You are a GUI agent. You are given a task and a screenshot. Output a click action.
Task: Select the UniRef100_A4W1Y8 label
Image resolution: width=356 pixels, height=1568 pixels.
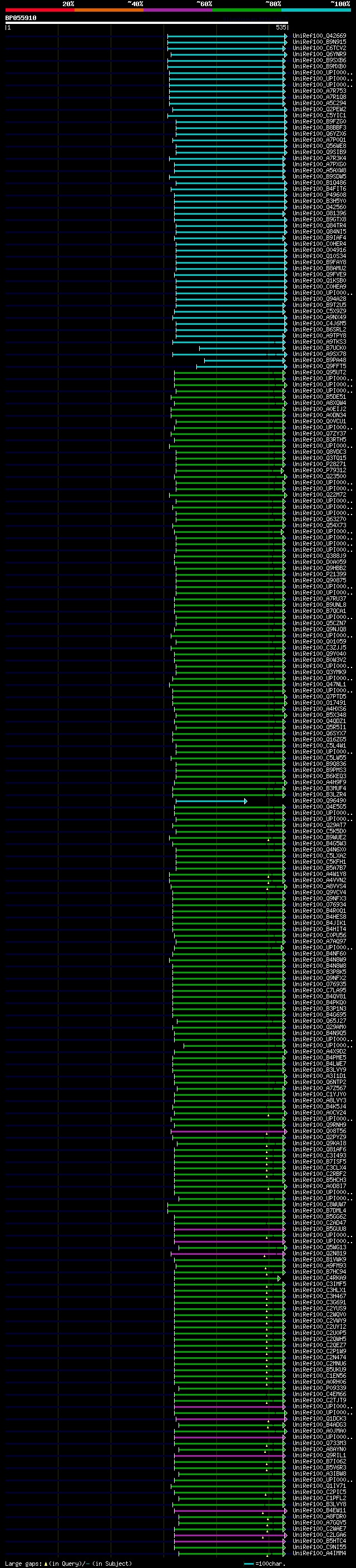pyautogui.click(x=319, y=875)
